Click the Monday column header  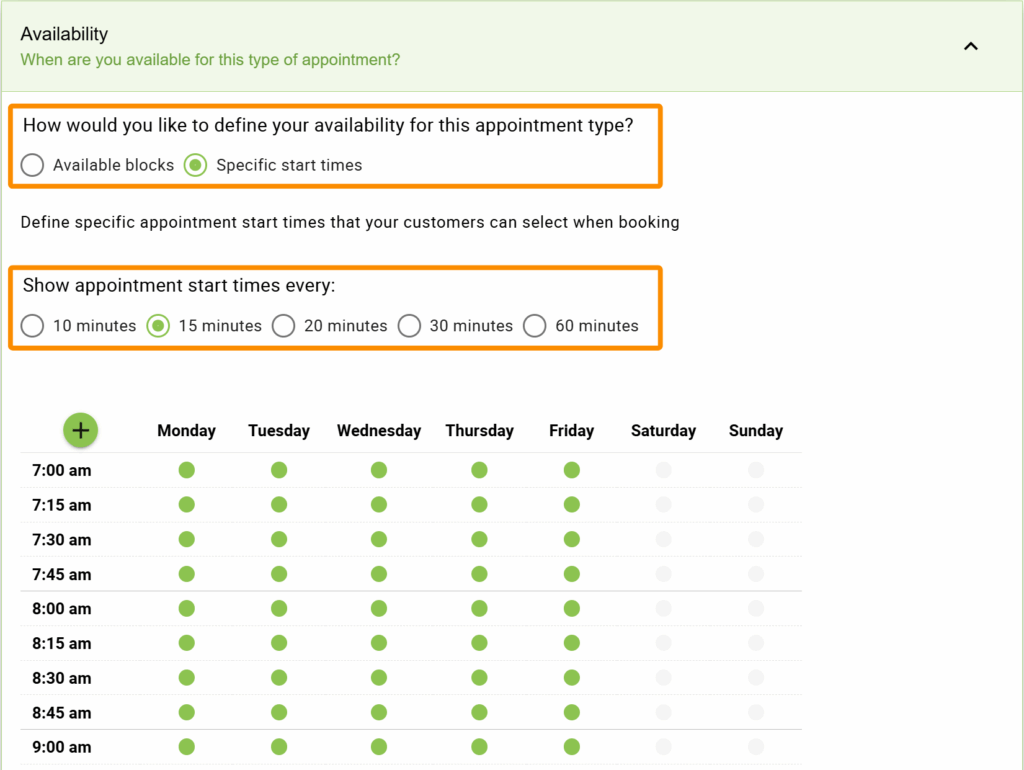coord(186,430)
